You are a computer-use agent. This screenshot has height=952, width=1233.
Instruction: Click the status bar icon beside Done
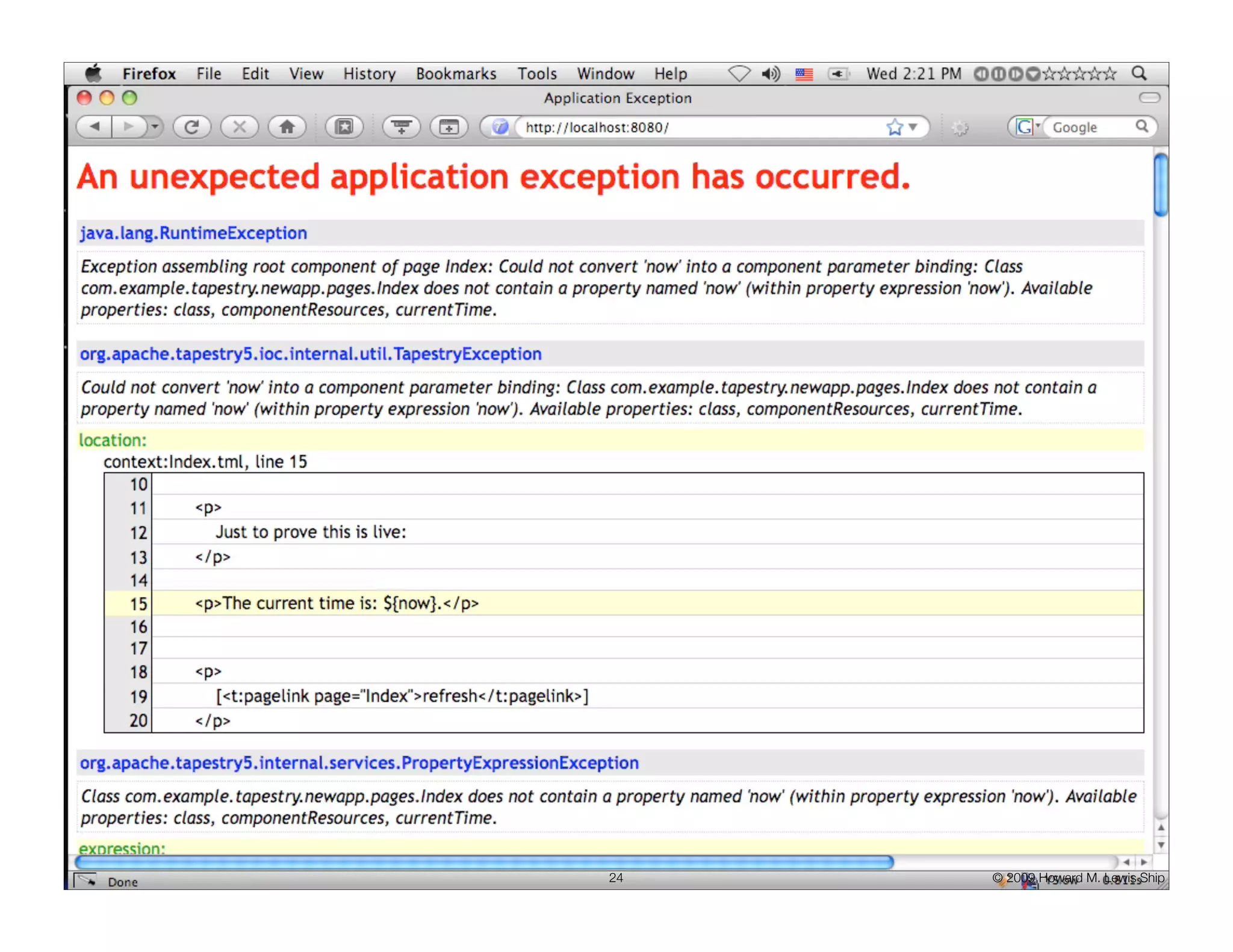point(85,881)
